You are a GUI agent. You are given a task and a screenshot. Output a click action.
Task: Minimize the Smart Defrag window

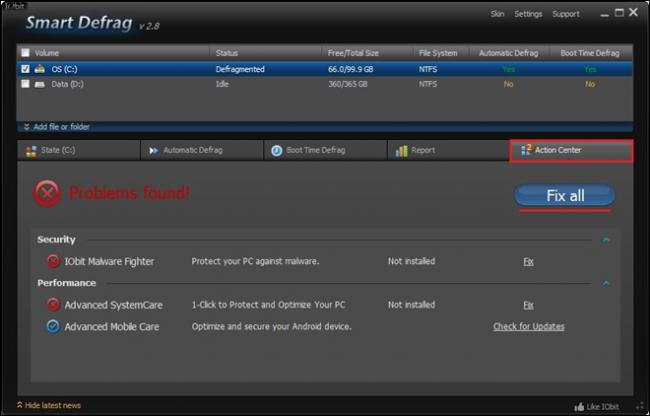(604, 15)
